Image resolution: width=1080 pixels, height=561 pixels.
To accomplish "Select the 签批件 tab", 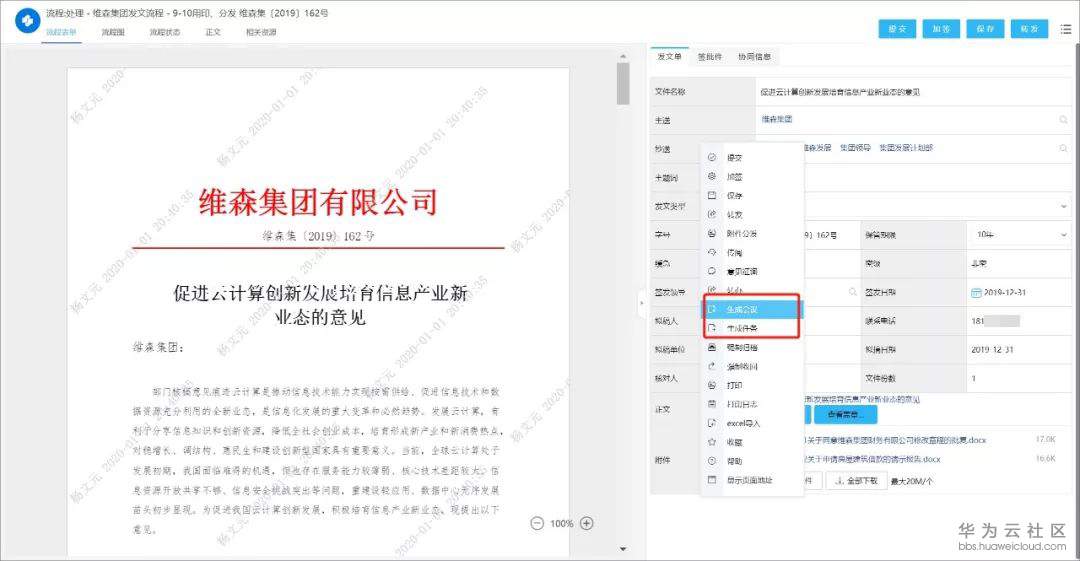I will tap(709, 57).
